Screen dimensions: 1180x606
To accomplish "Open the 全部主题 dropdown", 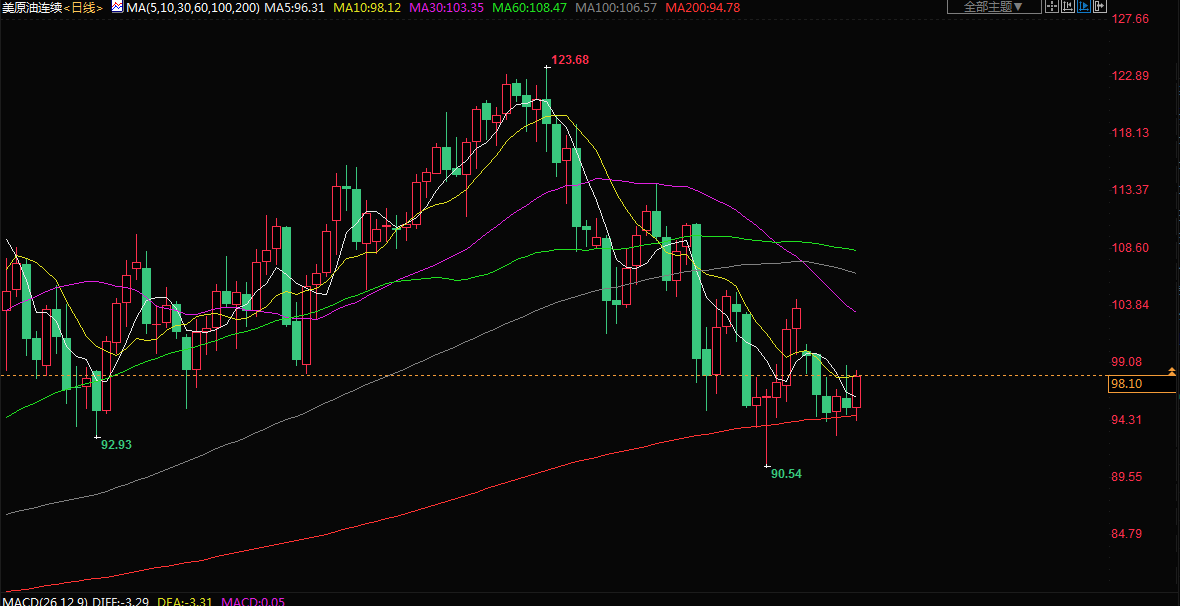I will pyautogui.click(x=993, y=7).
